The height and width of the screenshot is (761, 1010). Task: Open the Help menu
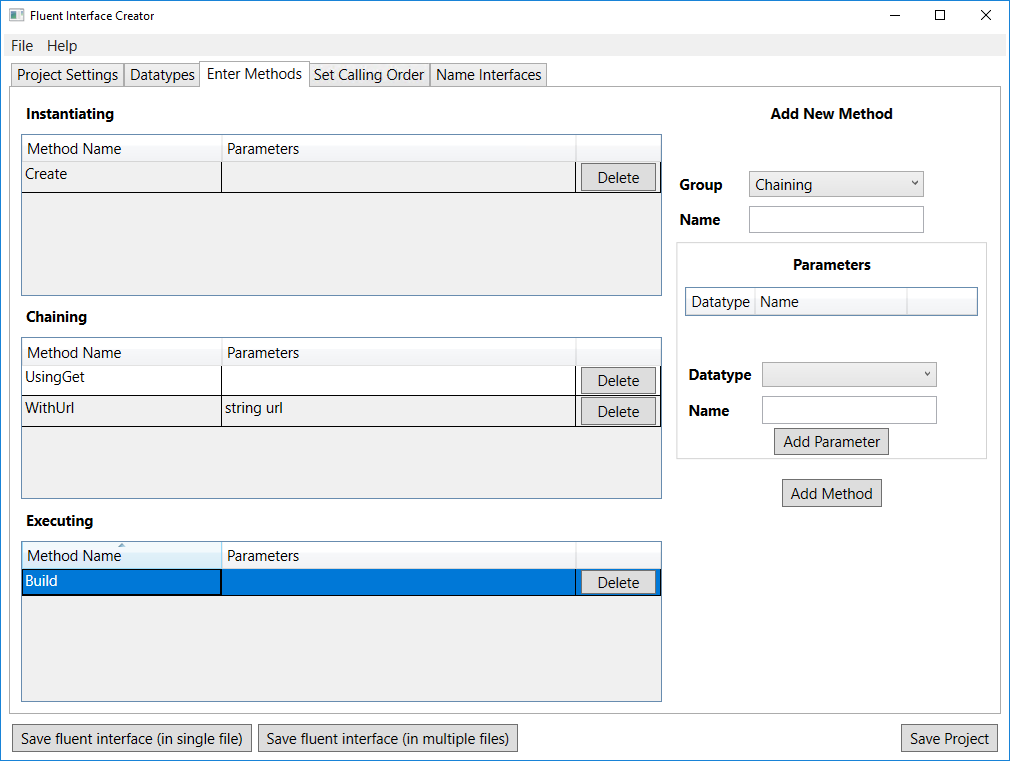[62, 46]
